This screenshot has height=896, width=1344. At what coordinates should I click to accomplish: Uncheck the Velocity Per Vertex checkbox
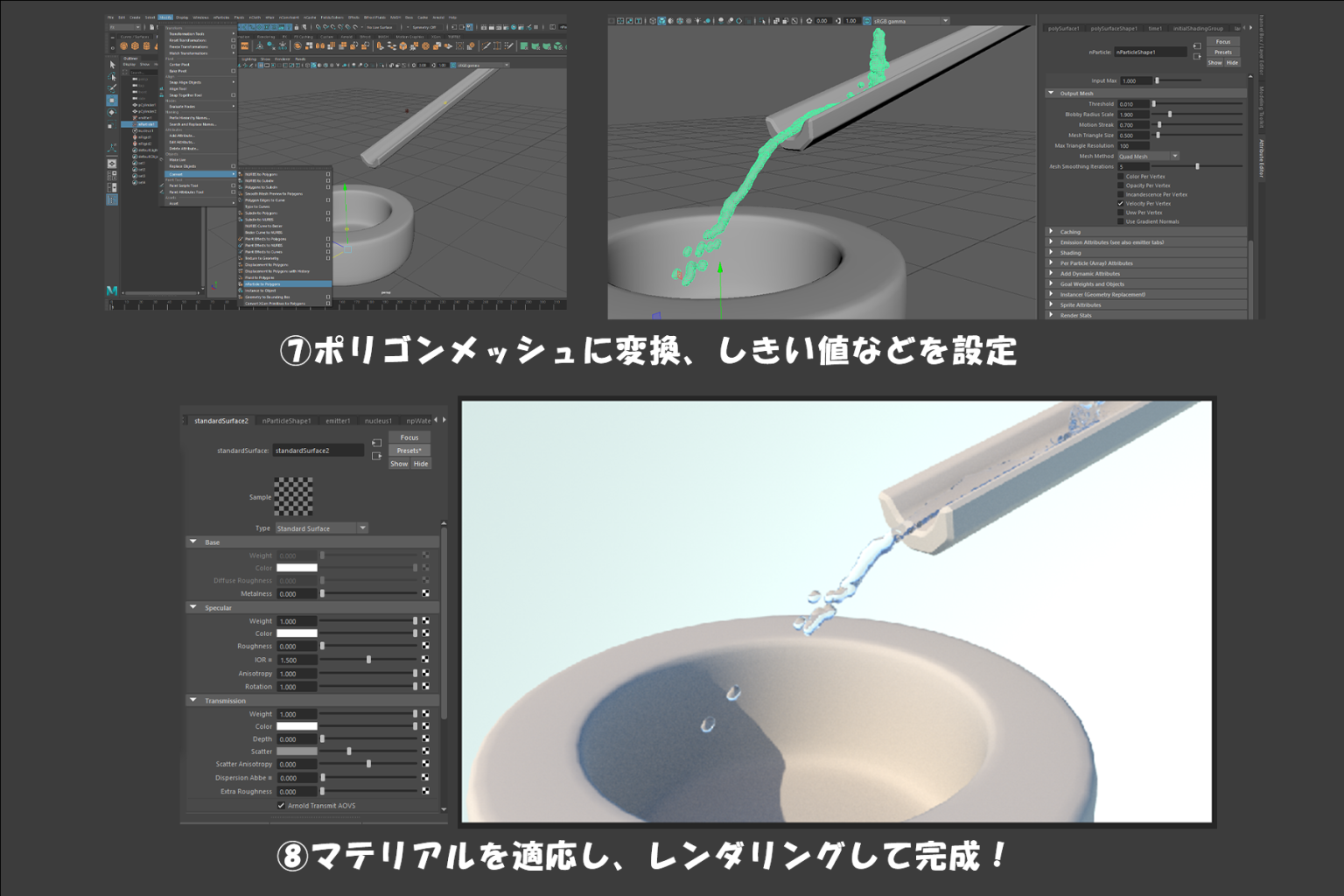click(x=1121, y=203)
